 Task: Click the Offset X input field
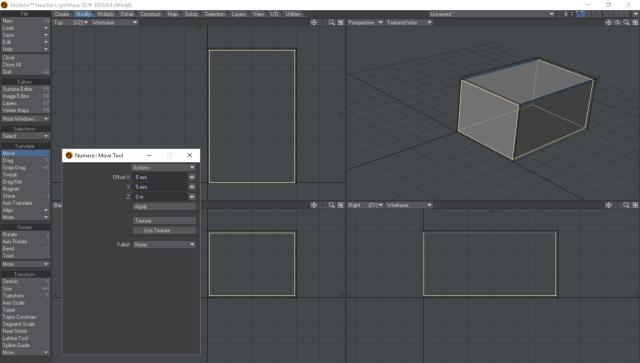pyautogui.click(x=160, y=177)
